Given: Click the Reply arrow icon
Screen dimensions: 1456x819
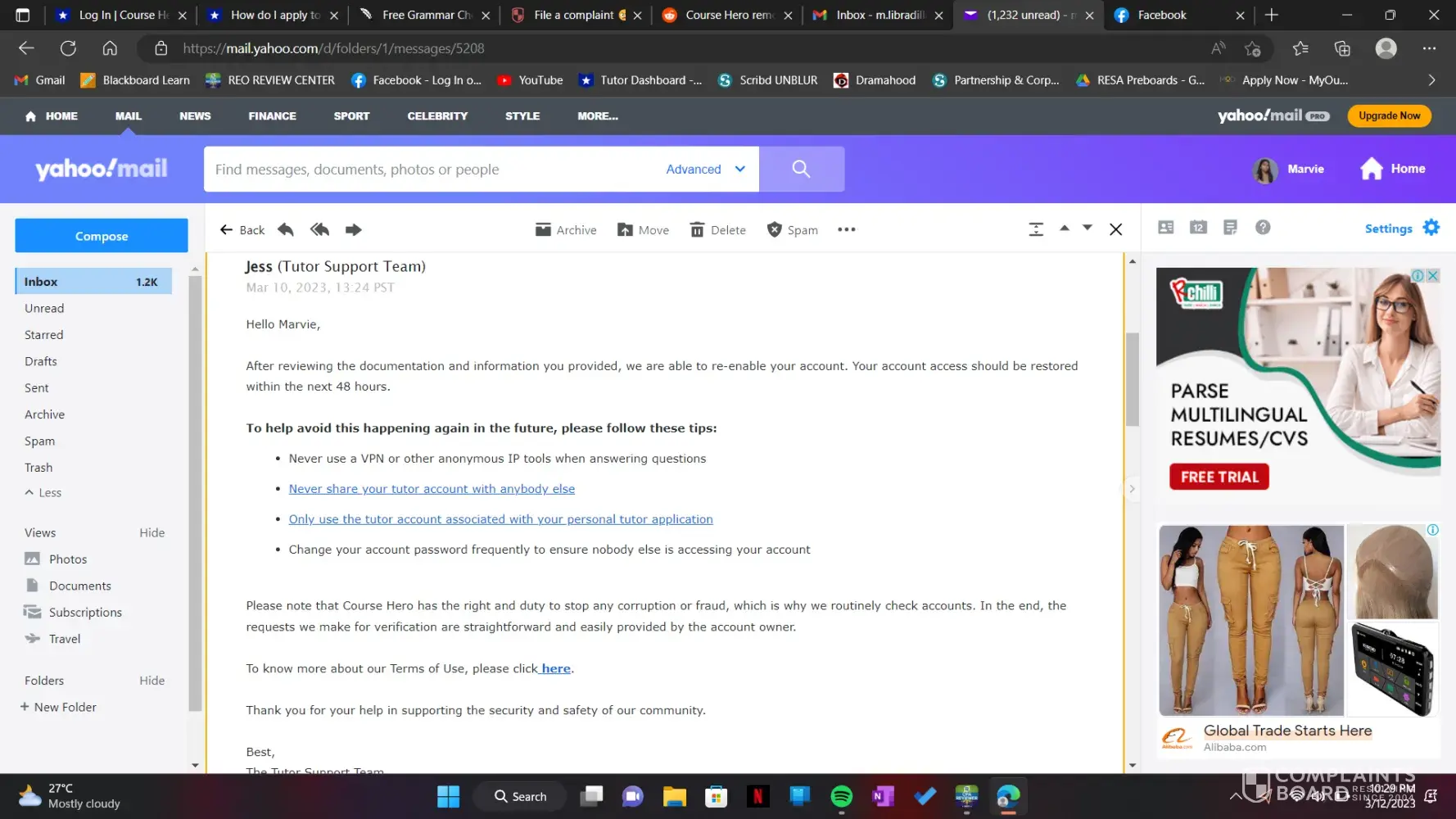Looking at the screenshot, I should coord(286,230).
